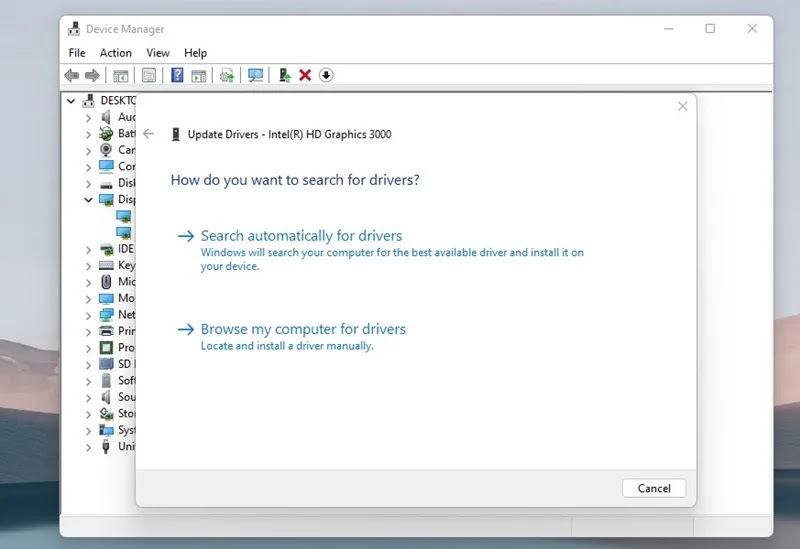Choose Search automatically for drivers
The height and width of the screenshot is (549, 800).
(302, 236)
